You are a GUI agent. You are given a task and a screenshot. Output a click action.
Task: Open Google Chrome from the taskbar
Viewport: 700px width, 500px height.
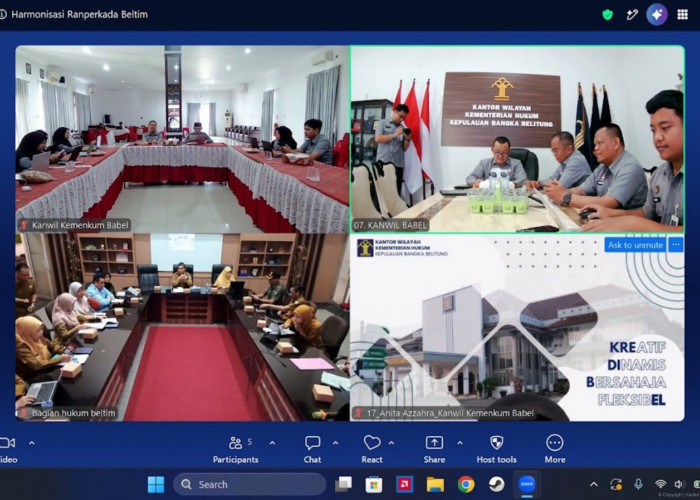tap(466, 484)
